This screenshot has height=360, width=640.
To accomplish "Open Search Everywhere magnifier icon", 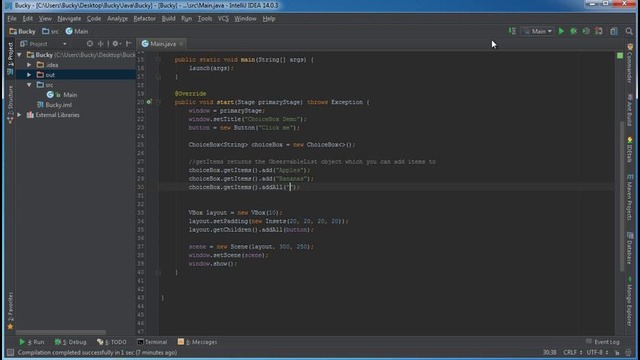I will [x=629, y=31].
